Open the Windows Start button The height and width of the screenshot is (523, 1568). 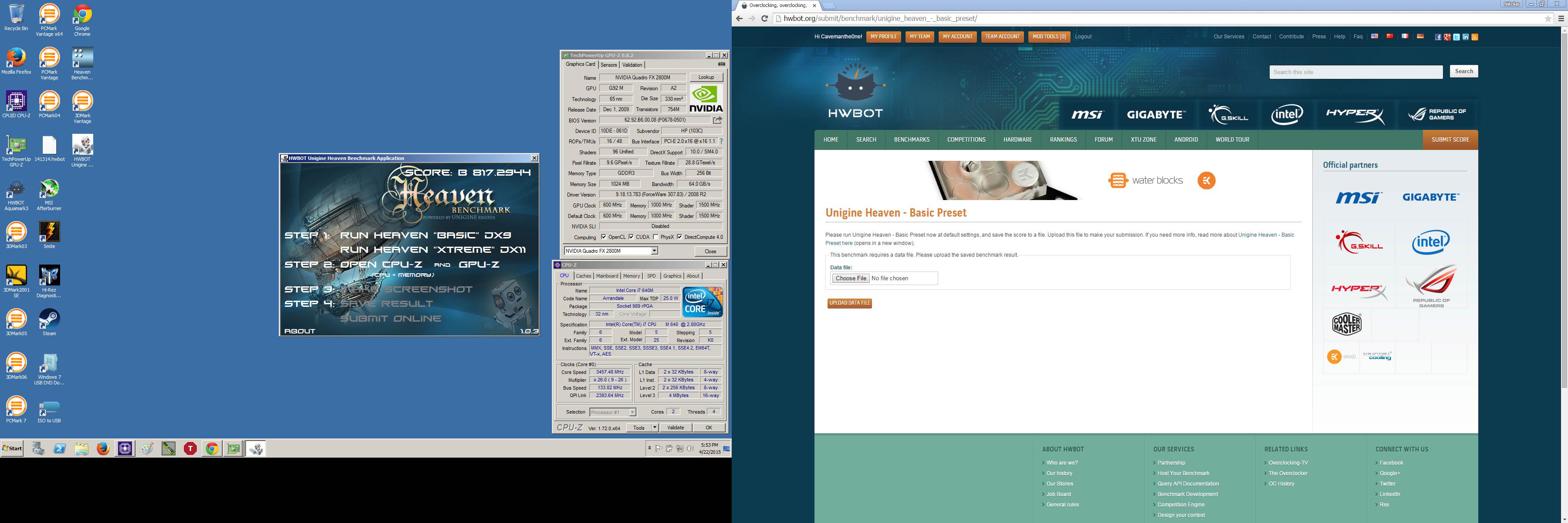[12, 449]
